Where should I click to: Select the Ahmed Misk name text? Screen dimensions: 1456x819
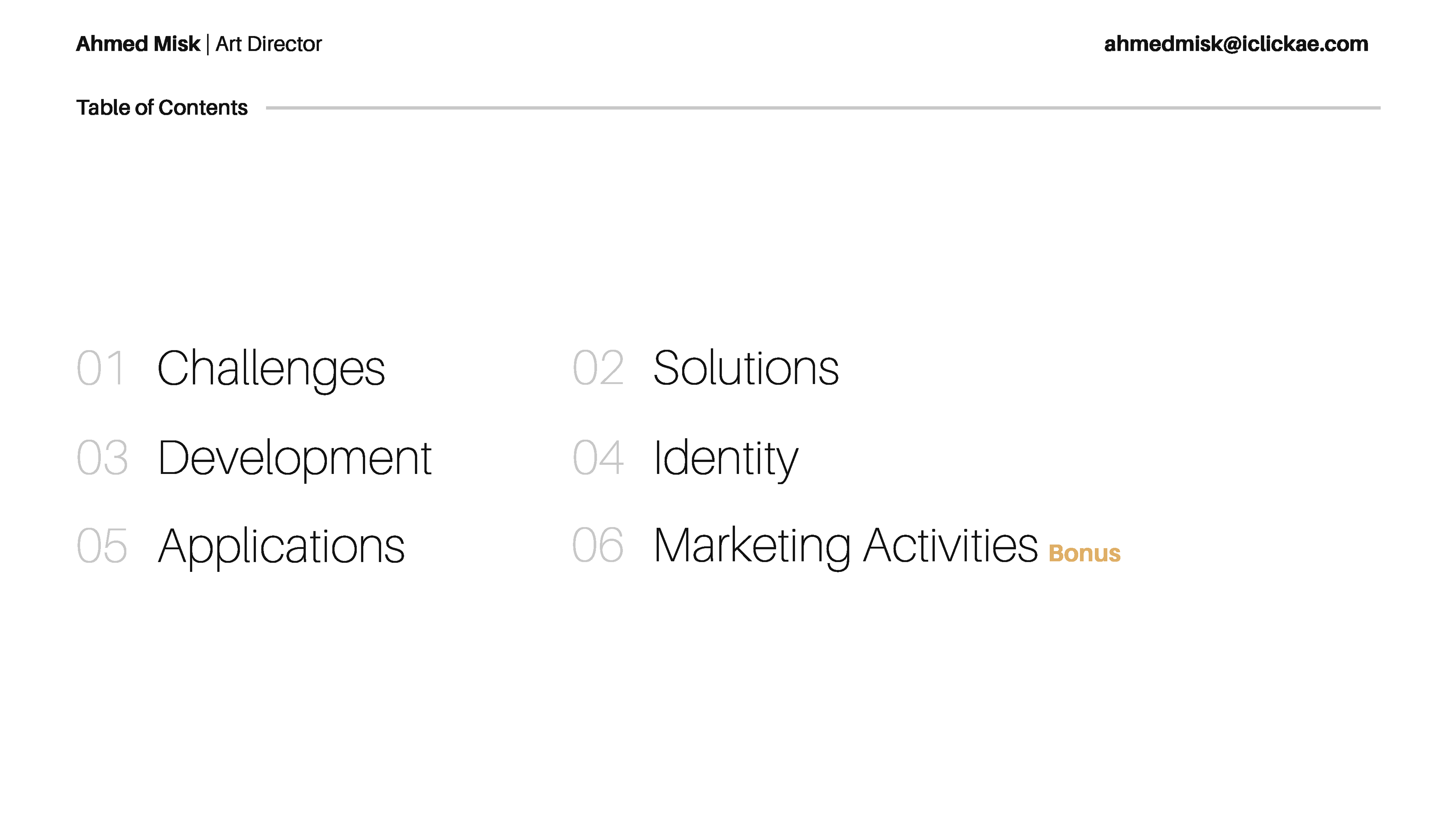138,44
